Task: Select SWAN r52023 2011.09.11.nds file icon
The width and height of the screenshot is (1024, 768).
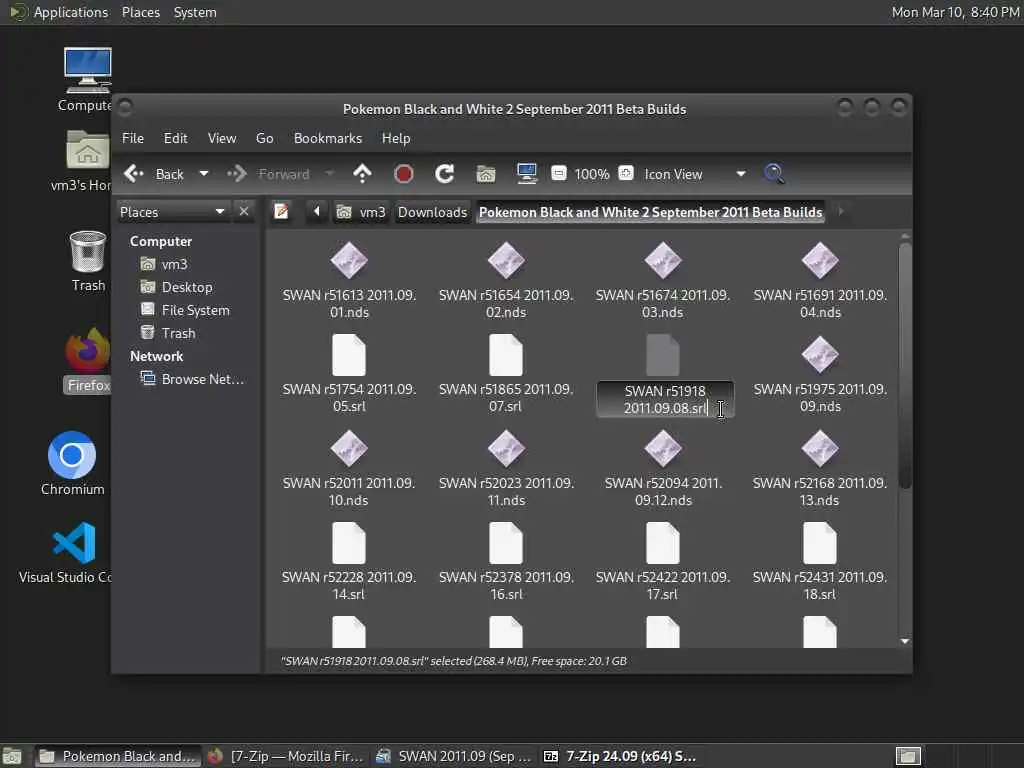Action: pyautogui.click(x=506, y=449)
